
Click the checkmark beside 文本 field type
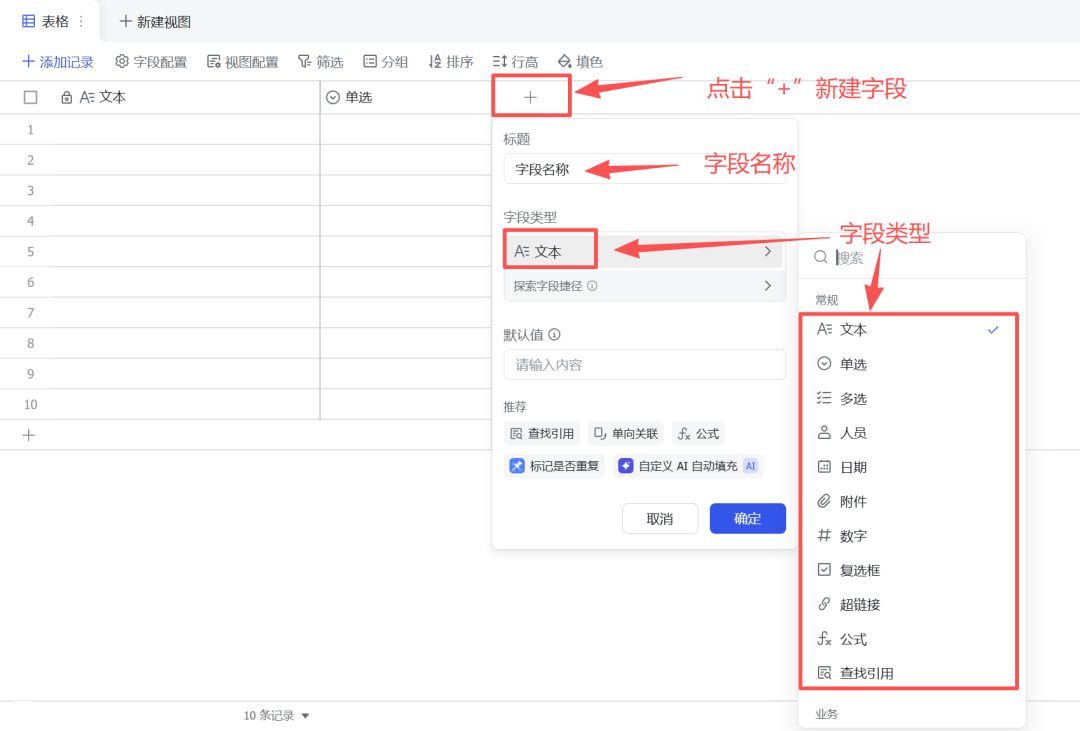click(993, 329)
